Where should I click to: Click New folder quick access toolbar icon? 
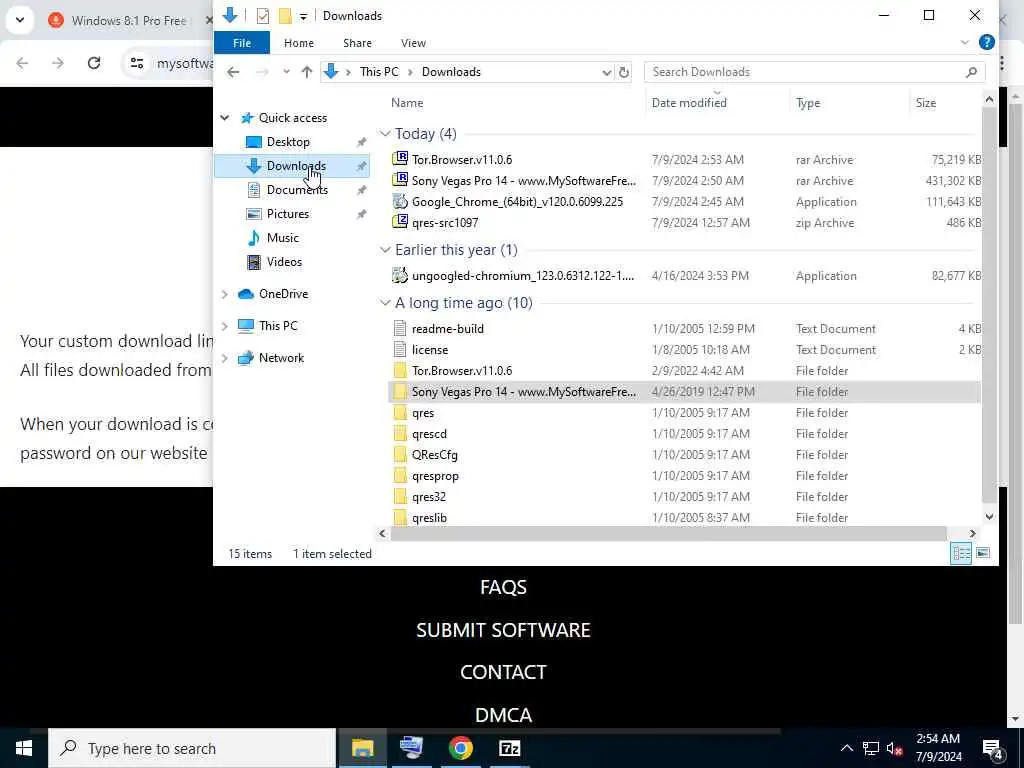point(285,16)
